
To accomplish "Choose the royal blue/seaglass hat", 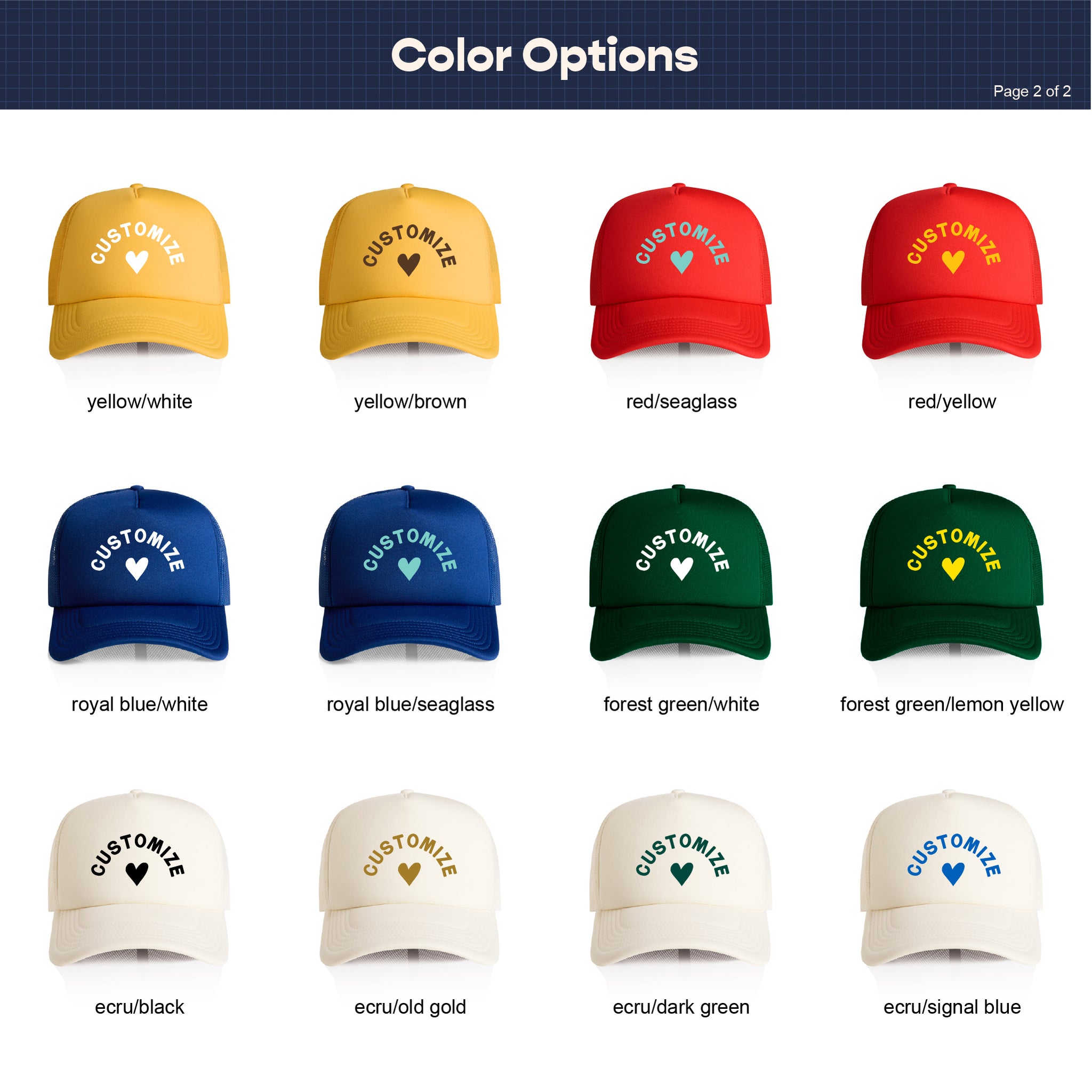I will (x=410, y=574).
